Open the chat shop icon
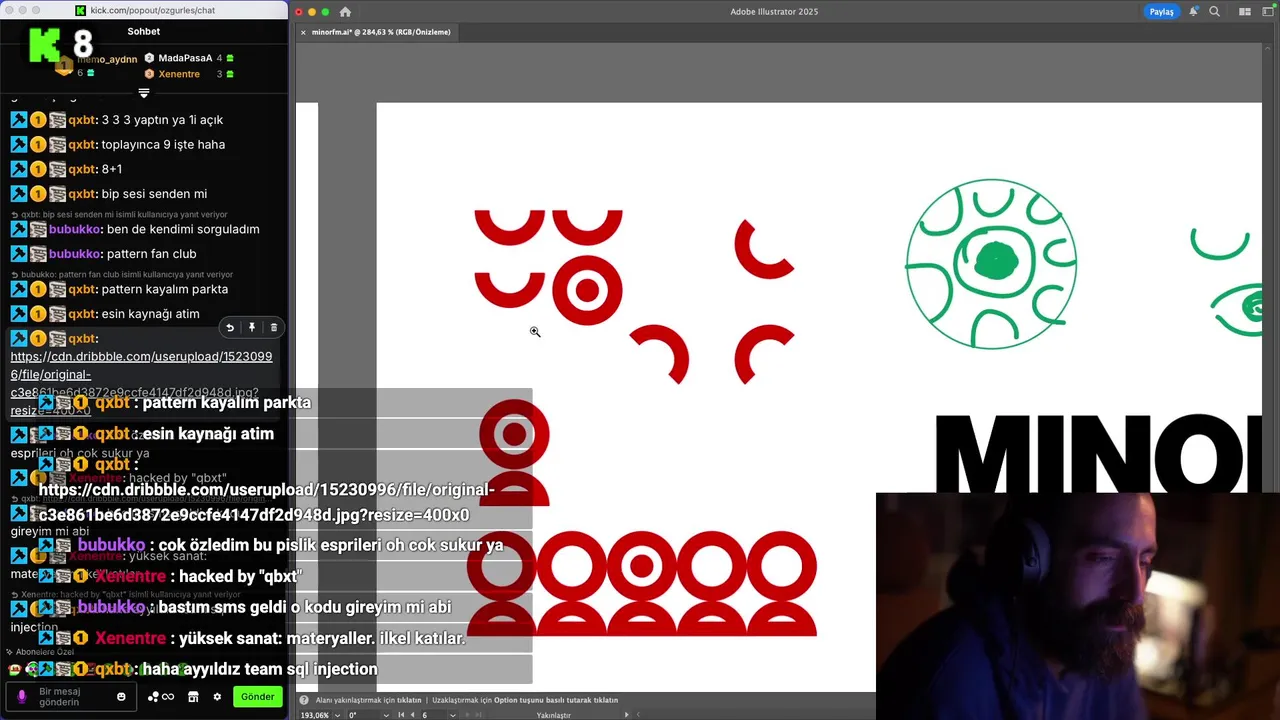Image resolution: width=1280 pixels, height=720 pixels. coord(193,697)
